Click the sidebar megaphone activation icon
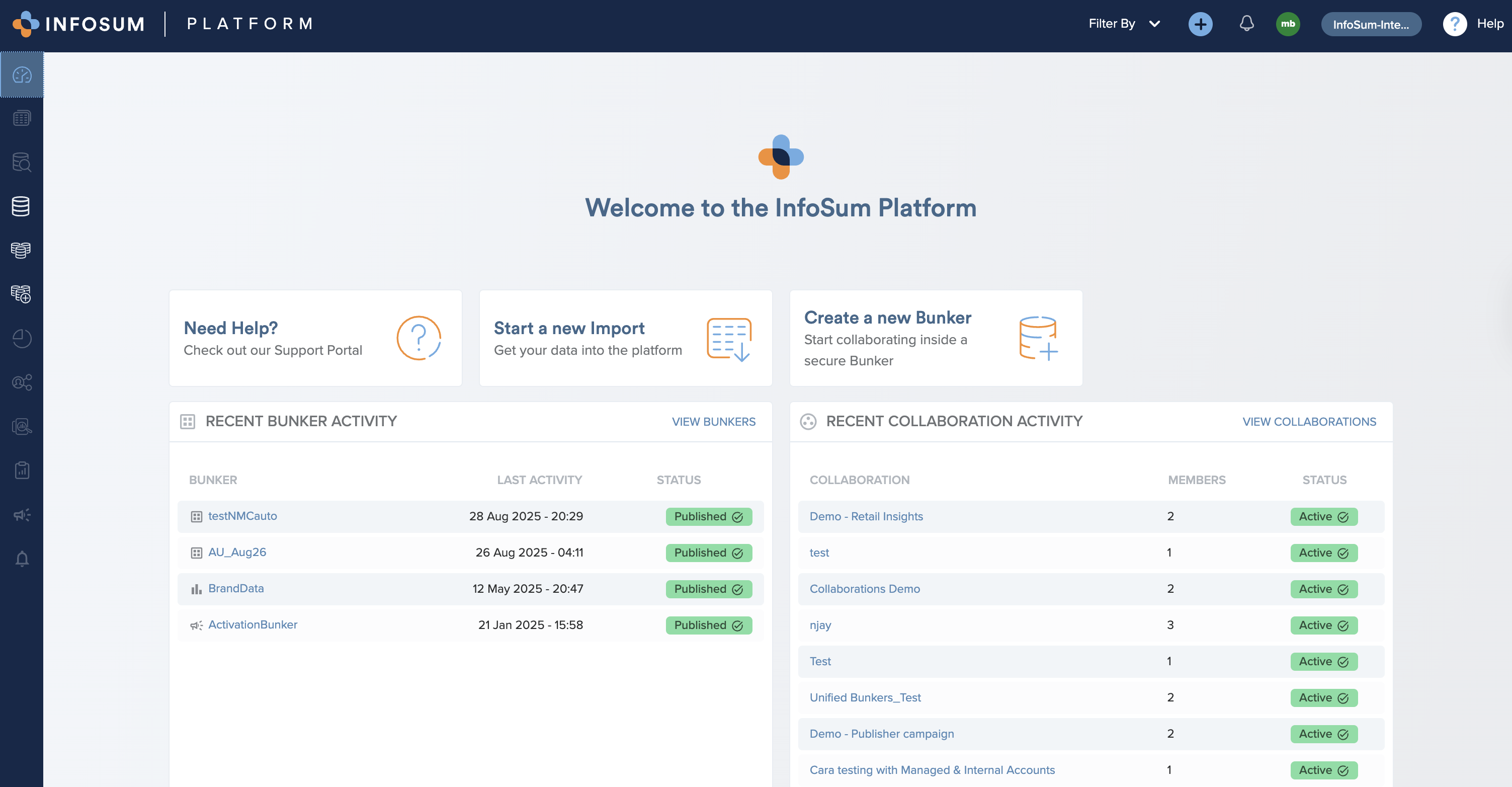Image resolution: width=1512 pixels, height=787 pixels. 22,514
